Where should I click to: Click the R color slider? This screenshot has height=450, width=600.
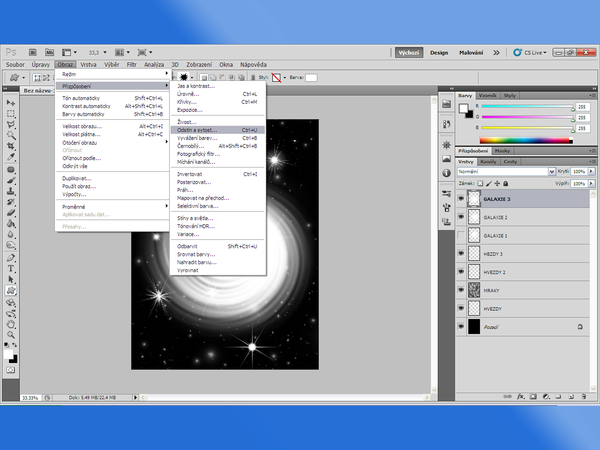coord(528,107)
